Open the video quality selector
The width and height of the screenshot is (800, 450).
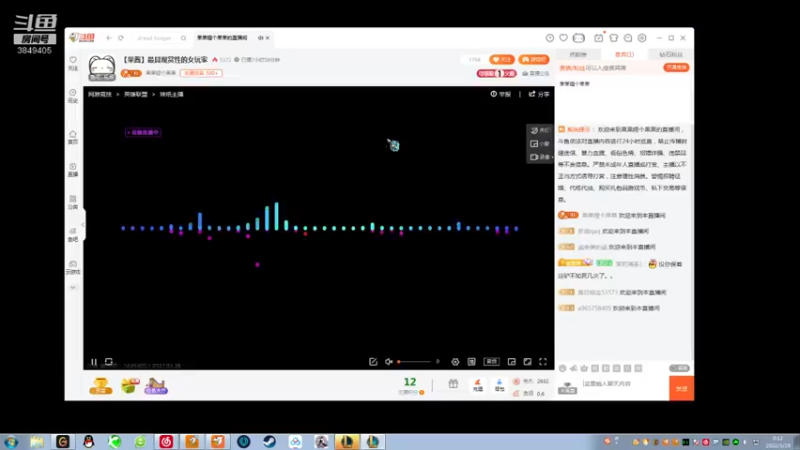491,362
